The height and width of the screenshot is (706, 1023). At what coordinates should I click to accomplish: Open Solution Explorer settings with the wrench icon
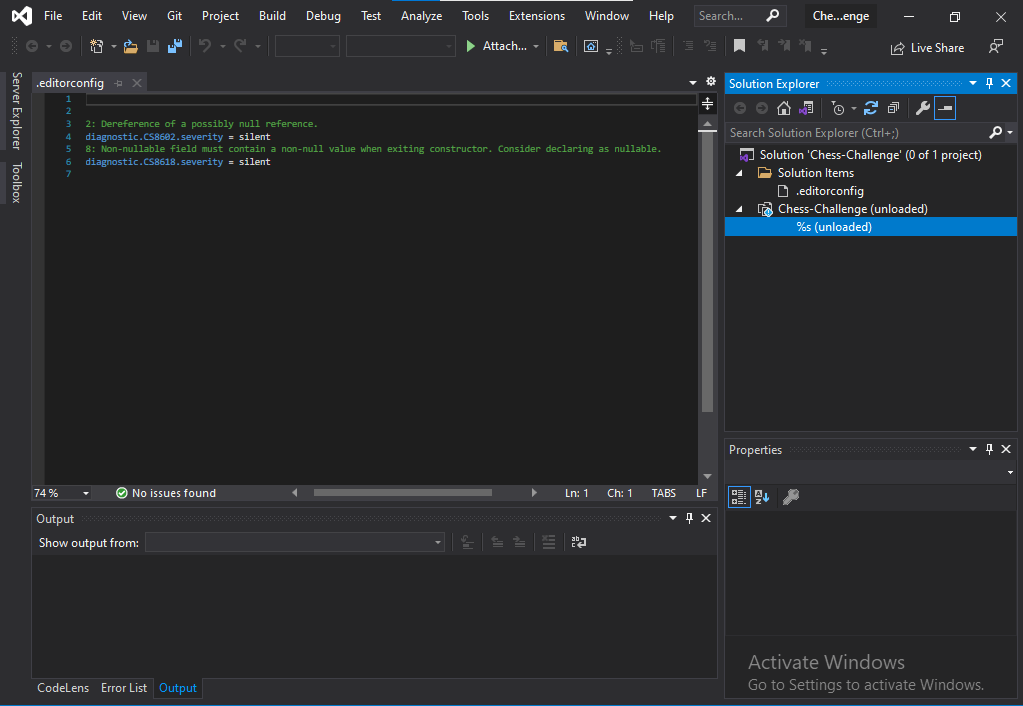pos(922,108)
